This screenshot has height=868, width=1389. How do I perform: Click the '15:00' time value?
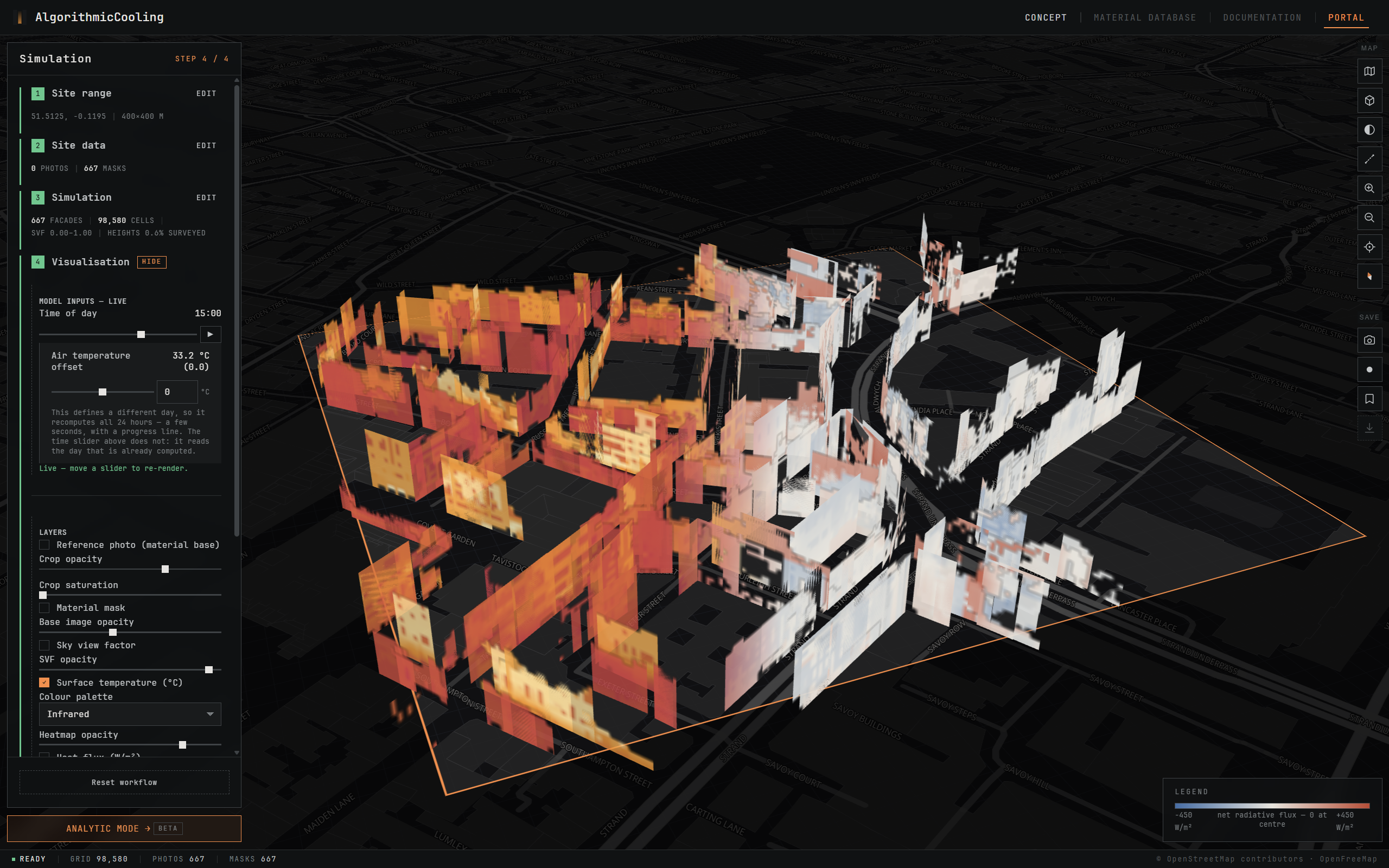208,314
